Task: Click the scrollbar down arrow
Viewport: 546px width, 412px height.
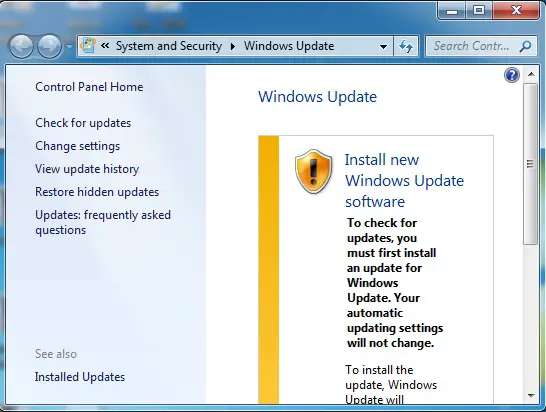Action: coord(531,396)
